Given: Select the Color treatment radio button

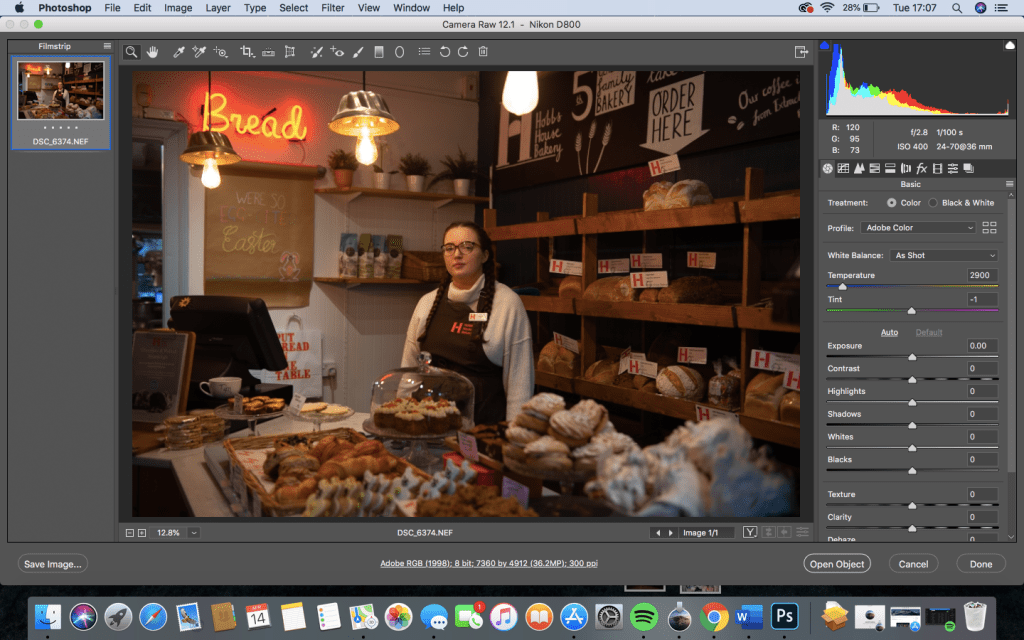Looking at the screenshot, I should pyautogui.click(x=891, y=203).
